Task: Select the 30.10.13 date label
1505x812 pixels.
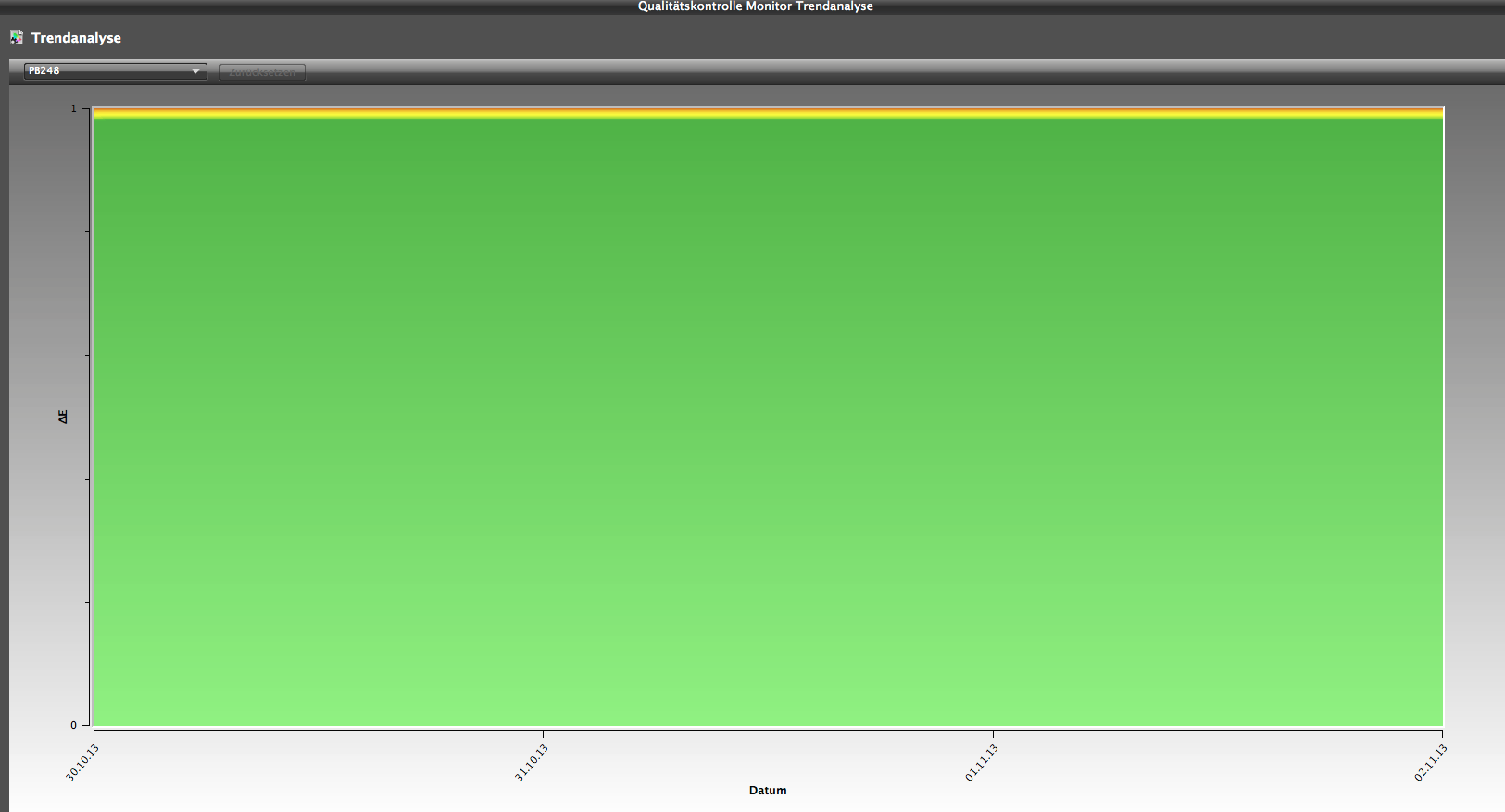Action: 82,762
